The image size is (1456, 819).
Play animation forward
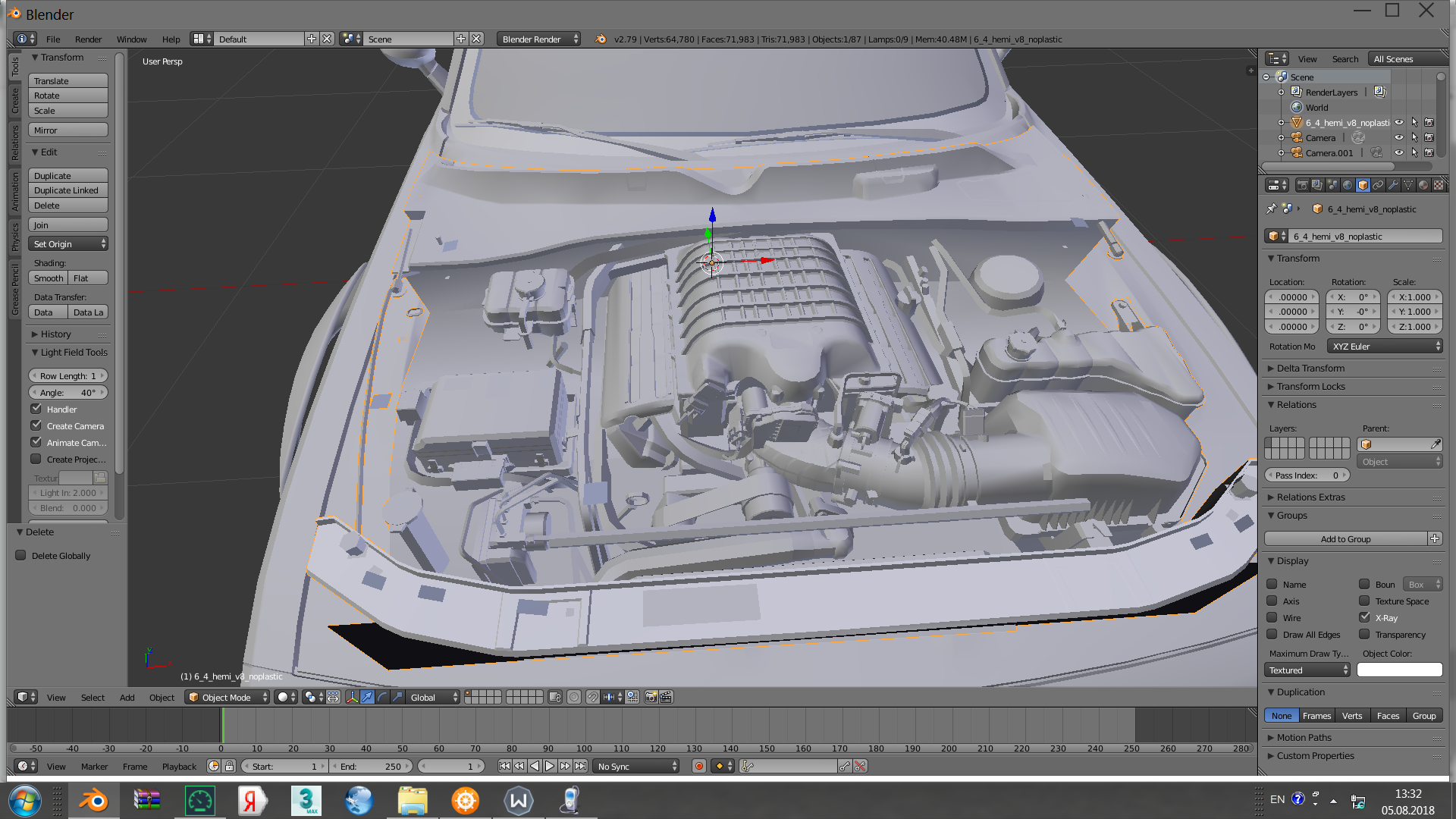pyautogui.click(x=550, y=766)
